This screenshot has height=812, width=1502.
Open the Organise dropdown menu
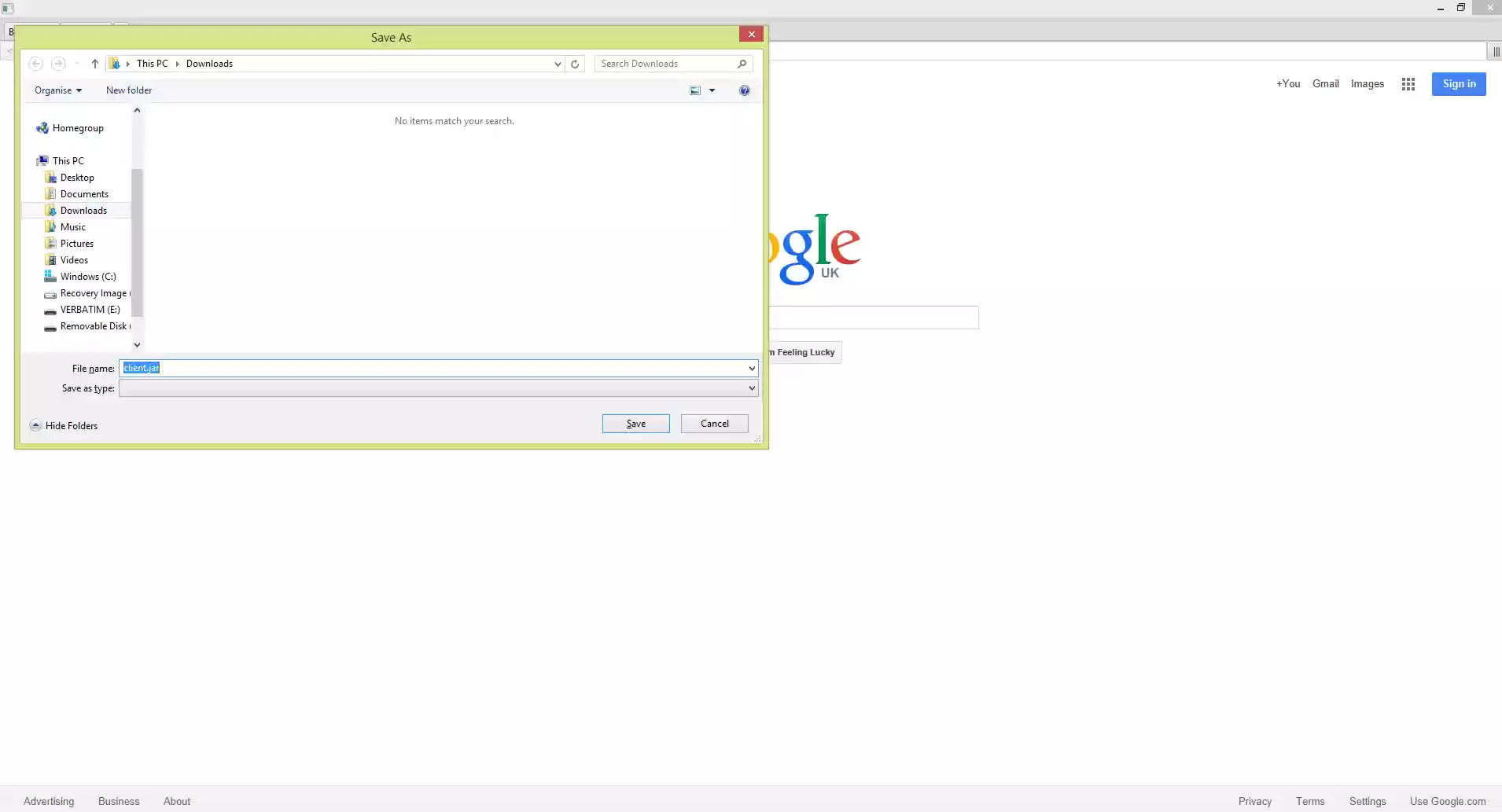57,90
